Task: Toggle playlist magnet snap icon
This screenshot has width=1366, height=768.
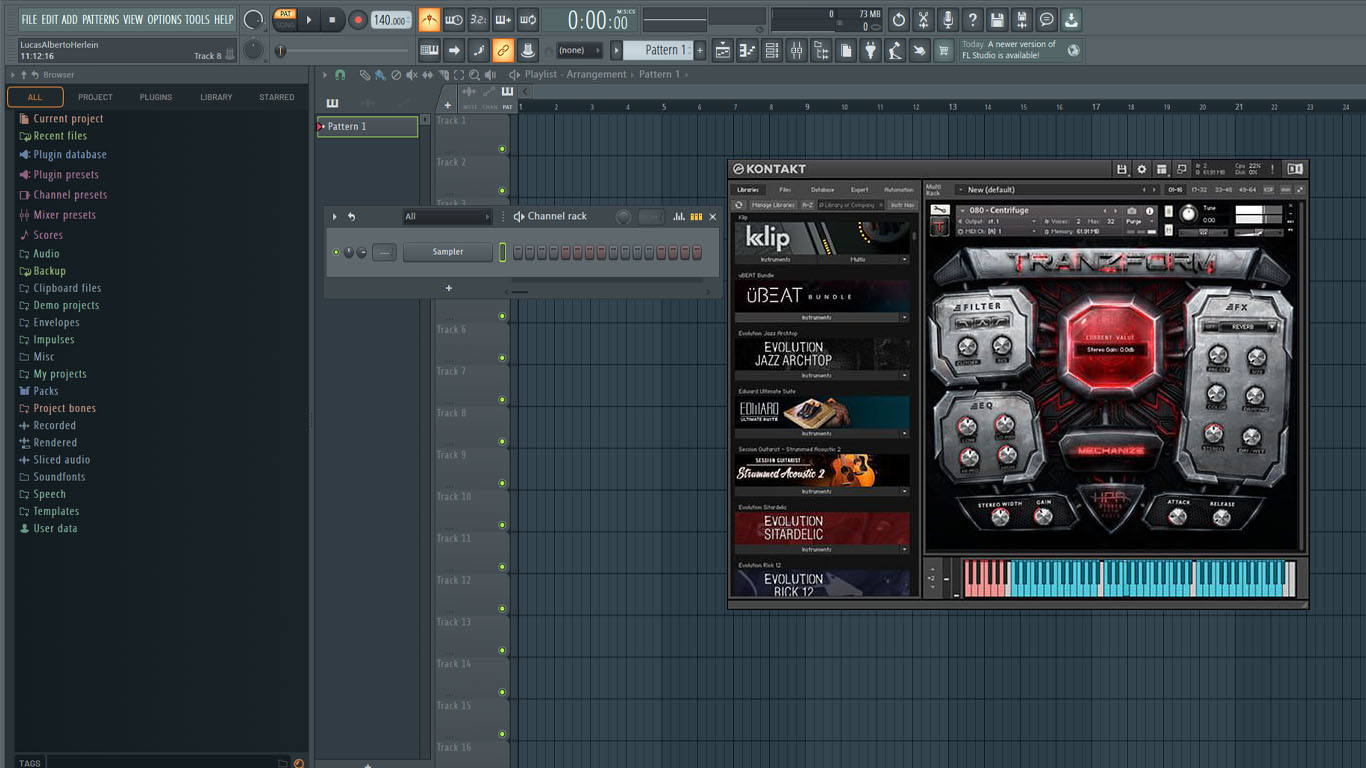Action: click(x=340, y=75)
